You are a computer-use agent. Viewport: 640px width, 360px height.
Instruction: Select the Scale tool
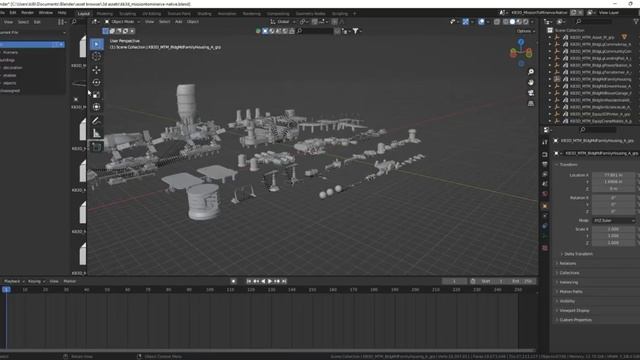[96, 95]
